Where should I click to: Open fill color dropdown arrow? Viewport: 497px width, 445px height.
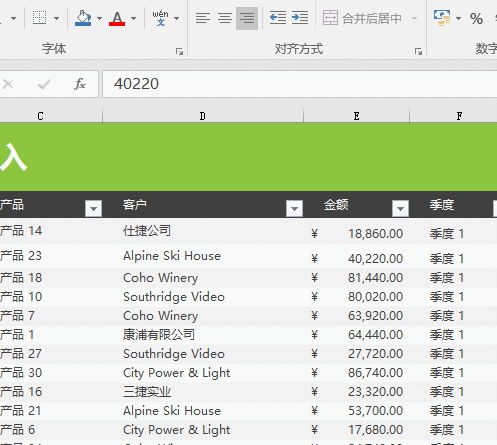99,18
